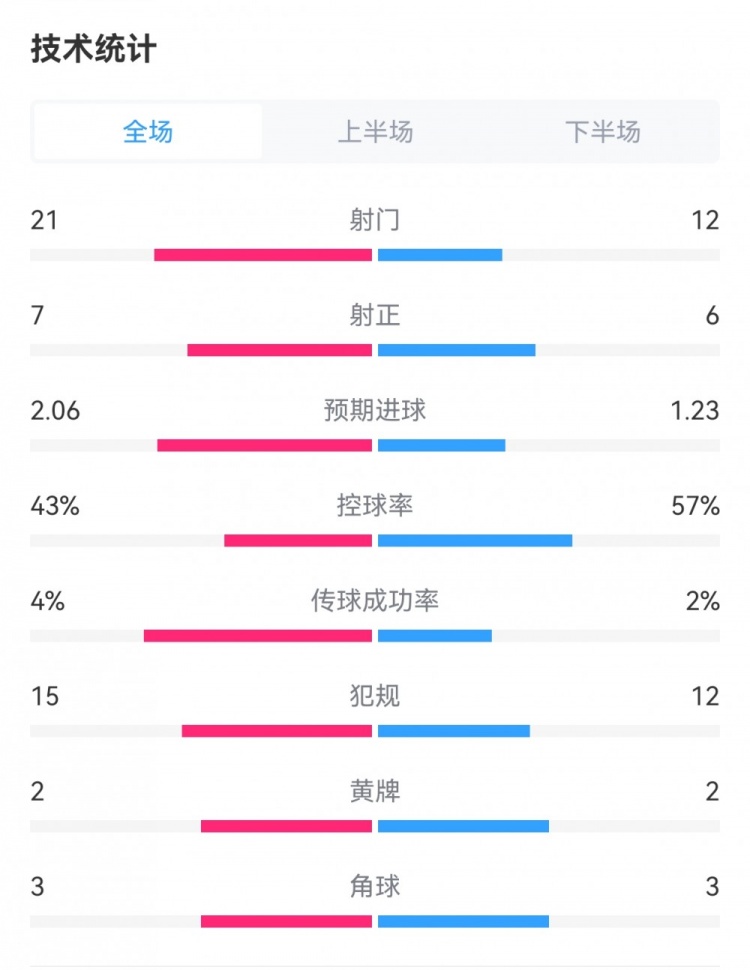
Task: Tap the 传球成功率 label
Action: [x=375, y=601]
